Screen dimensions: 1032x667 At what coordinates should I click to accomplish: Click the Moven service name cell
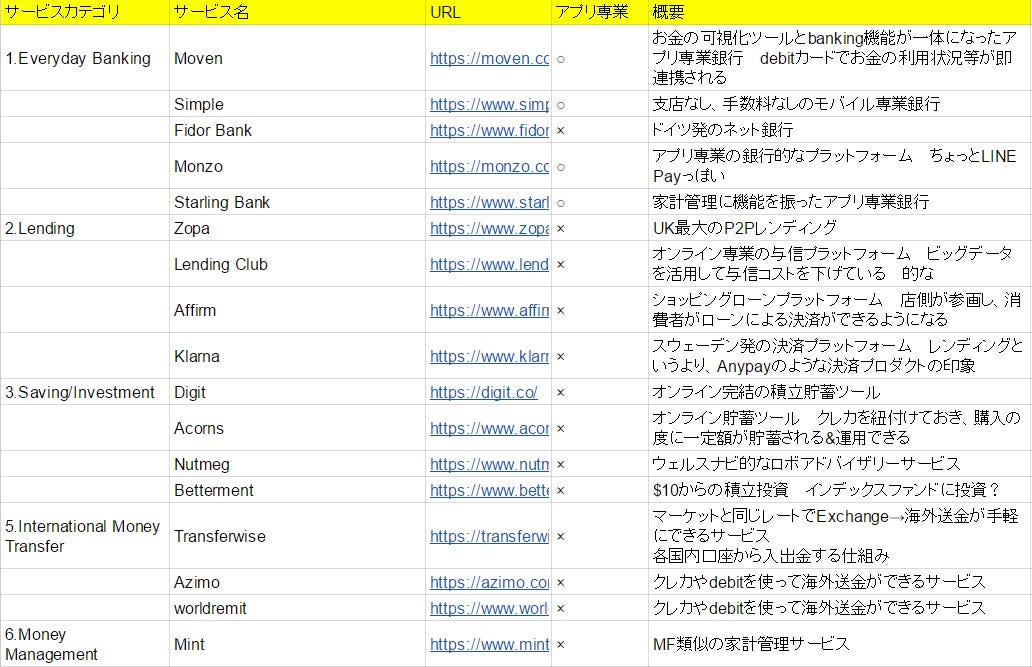297,58
